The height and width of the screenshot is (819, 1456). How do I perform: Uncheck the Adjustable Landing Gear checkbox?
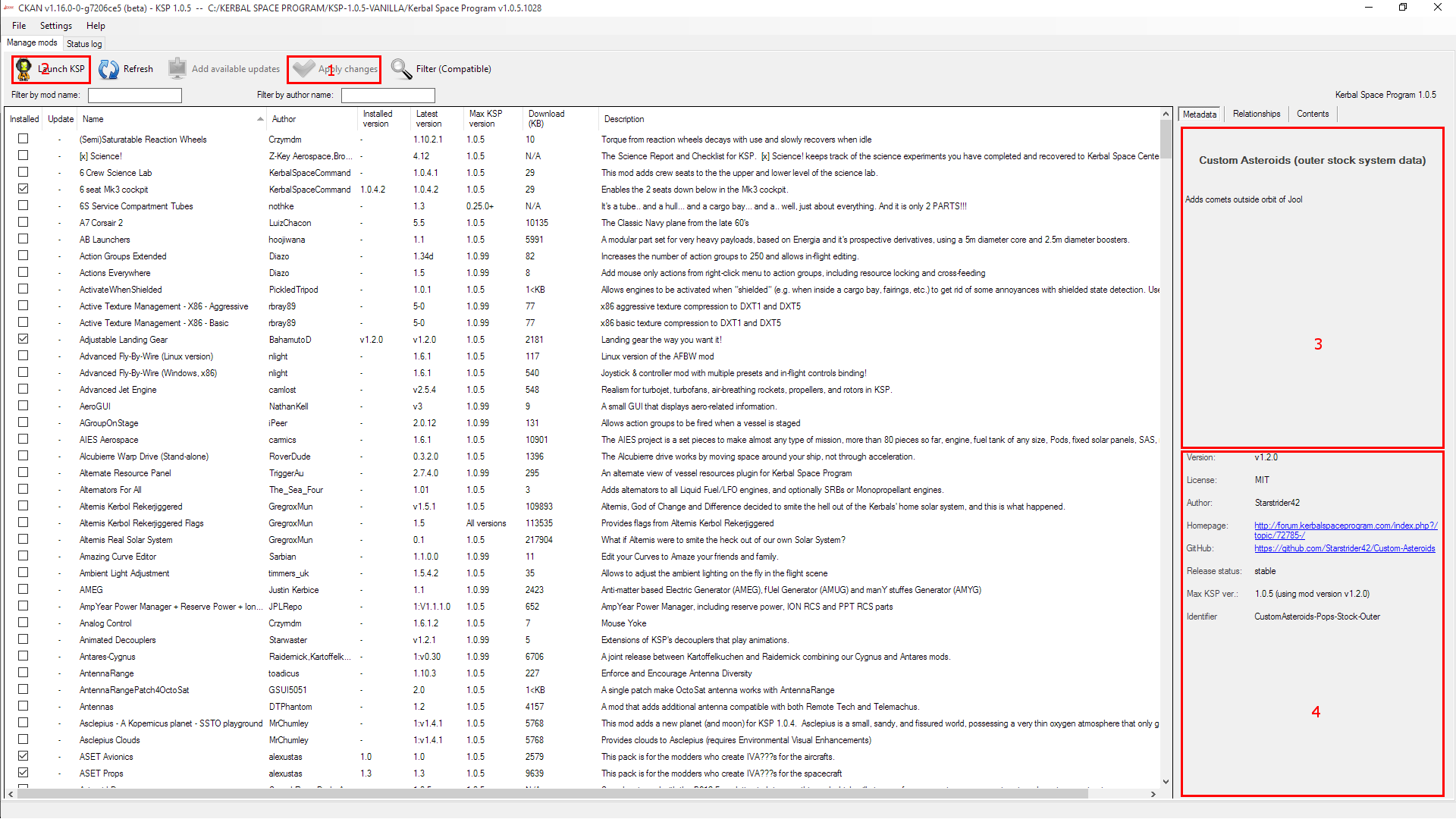pos(24,339)
